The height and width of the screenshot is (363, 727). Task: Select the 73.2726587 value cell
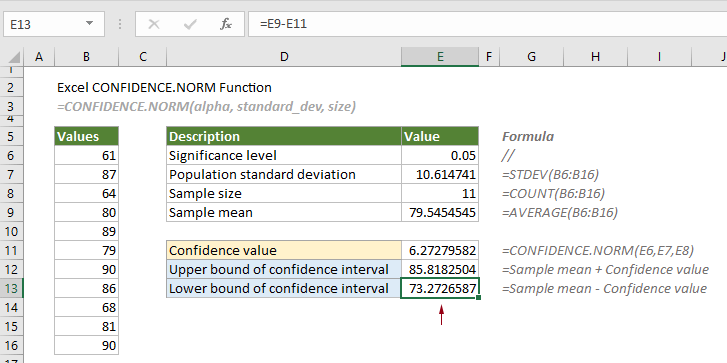point(440,288)
